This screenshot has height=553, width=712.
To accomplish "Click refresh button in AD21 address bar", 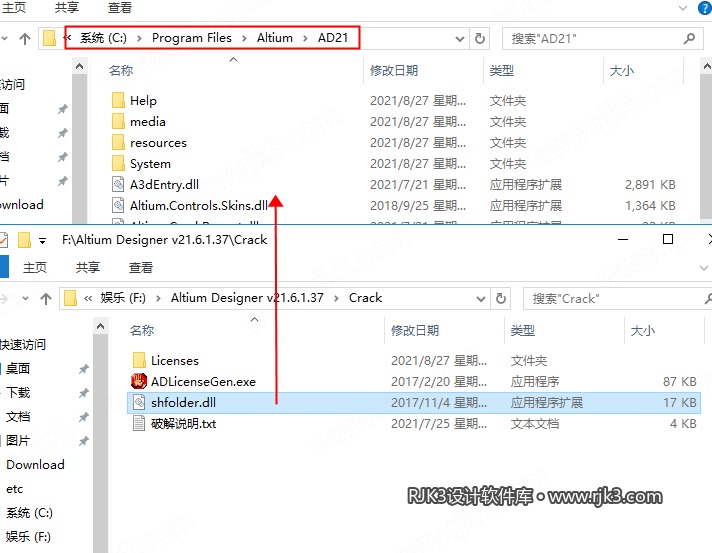I will pyautogui.click(x=480, y=38).
